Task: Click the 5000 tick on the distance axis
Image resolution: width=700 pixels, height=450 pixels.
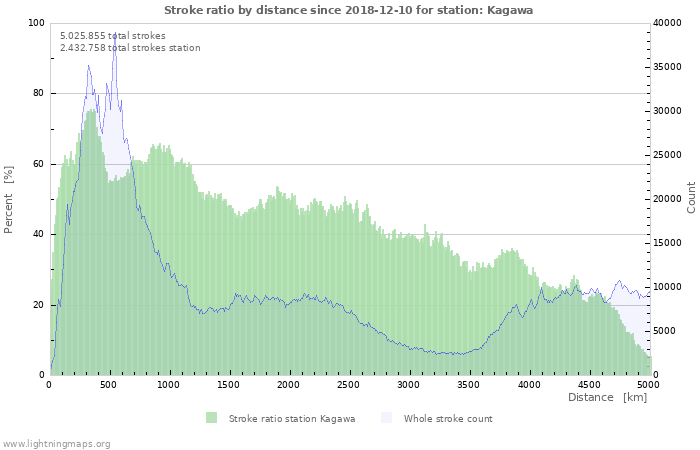Action: [x=648, y=384]
